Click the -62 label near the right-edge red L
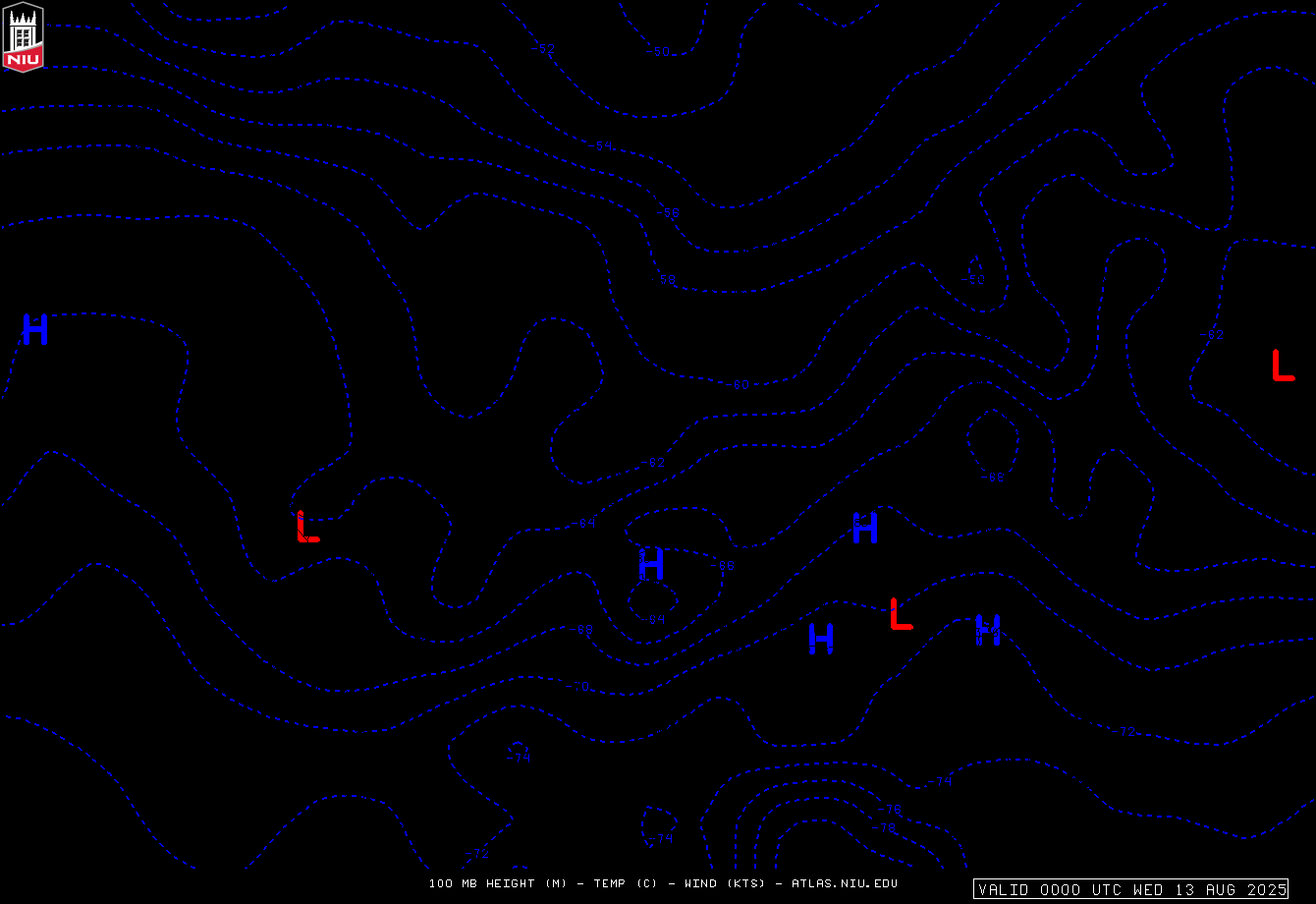The image size is (1316, 904). (x=1212, y=335)
